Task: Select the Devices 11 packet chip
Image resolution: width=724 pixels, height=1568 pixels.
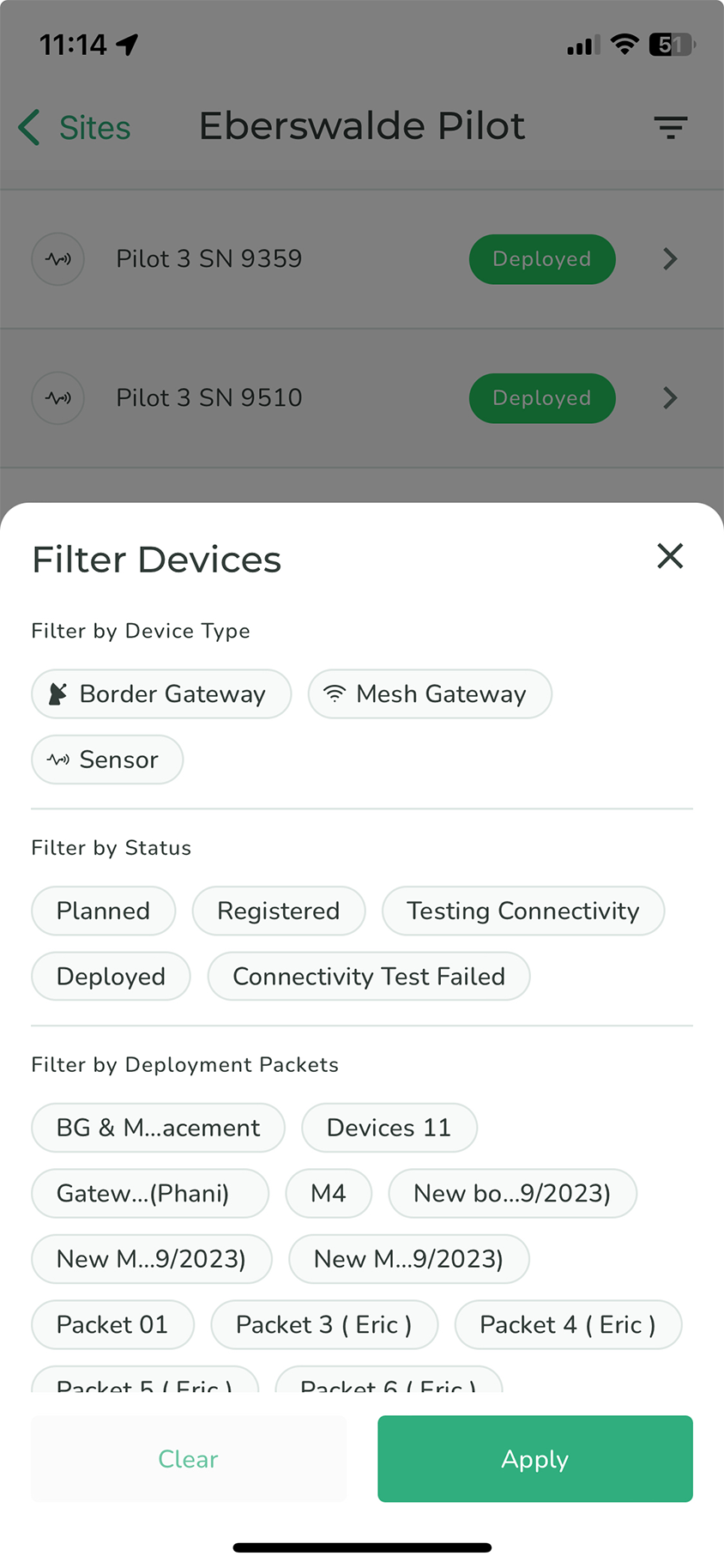Action: click(389, 1128)
